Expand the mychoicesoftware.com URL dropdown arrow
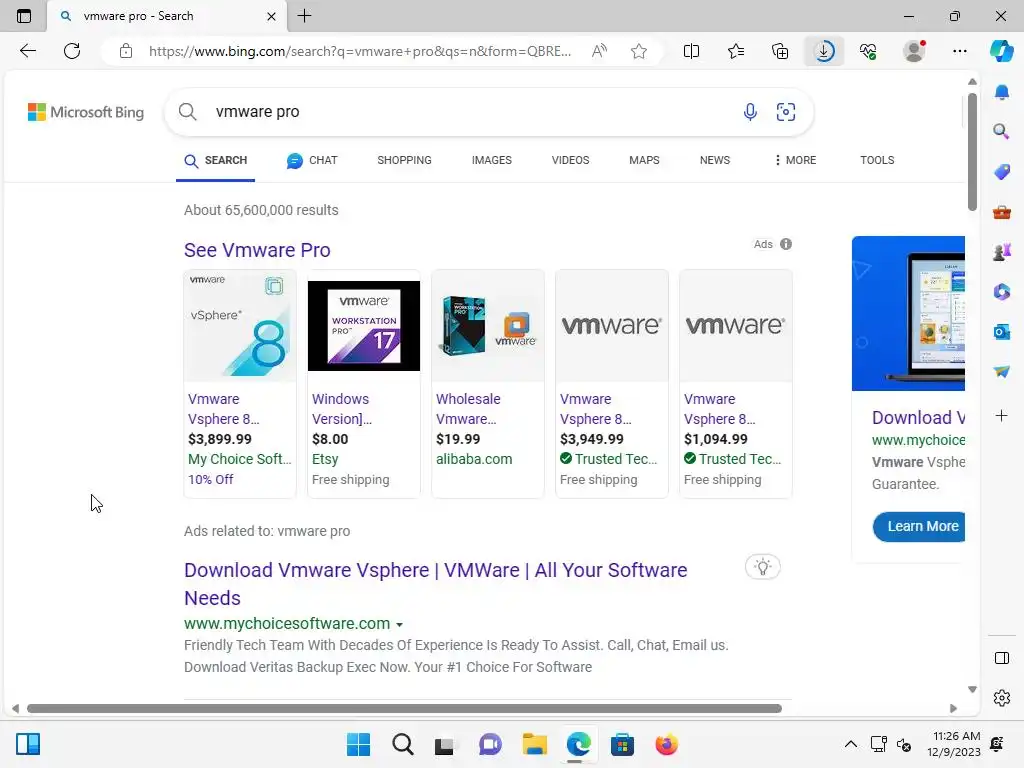 399,625
